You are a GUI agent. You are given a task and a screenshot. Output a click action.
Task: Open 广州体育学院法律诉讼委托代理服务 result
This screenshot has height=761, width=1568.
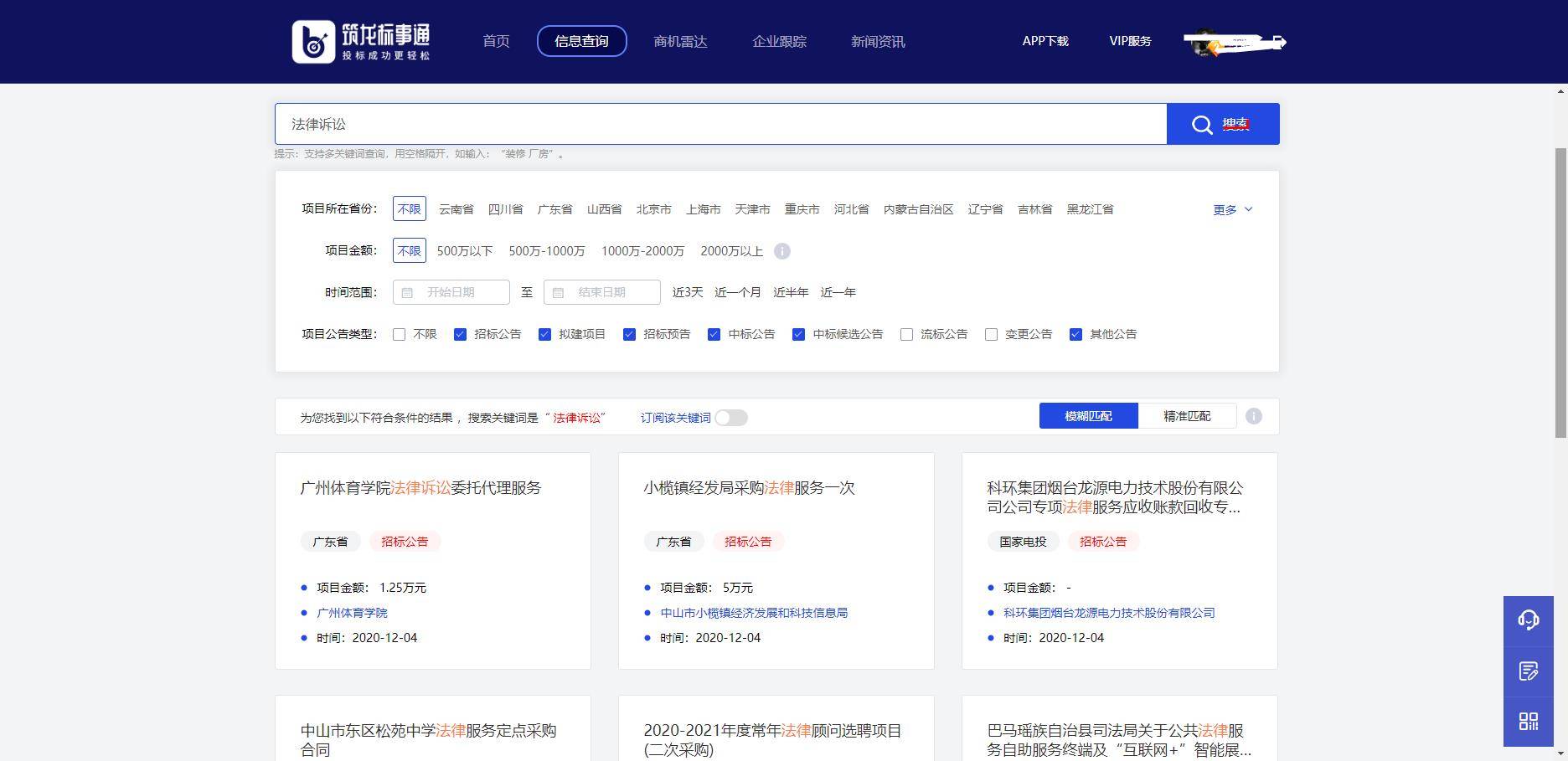point(420,488)
